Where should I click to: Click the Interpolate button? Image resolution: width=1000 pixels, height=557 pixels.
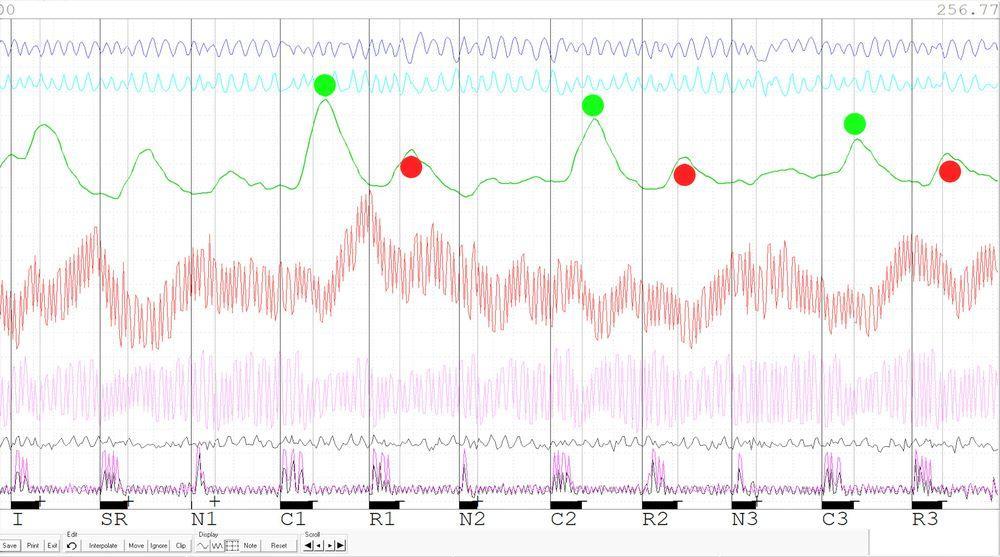click(103, 546)
